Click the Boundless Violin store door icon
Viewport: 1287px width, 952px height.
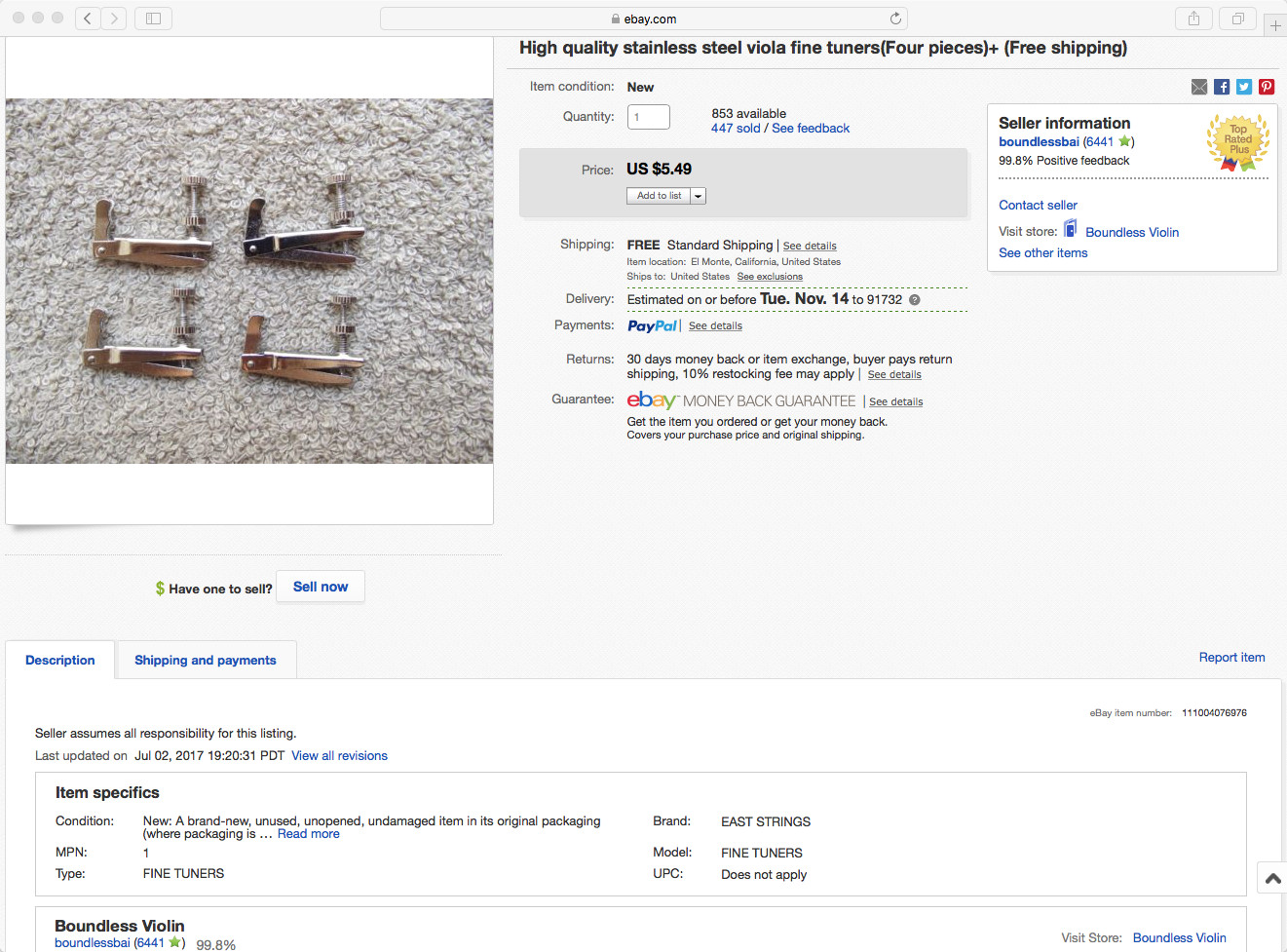[x=1070, y=229]
